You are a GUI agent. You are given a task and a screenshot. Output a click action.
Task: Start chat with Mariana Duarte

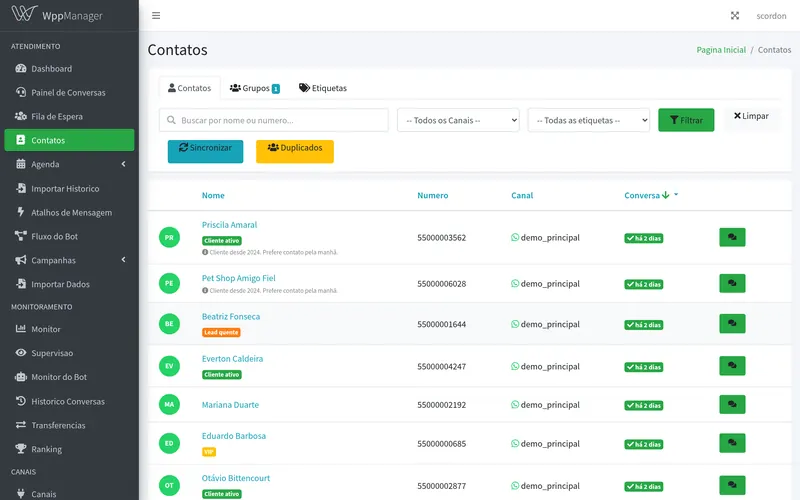tap(732, 405)
